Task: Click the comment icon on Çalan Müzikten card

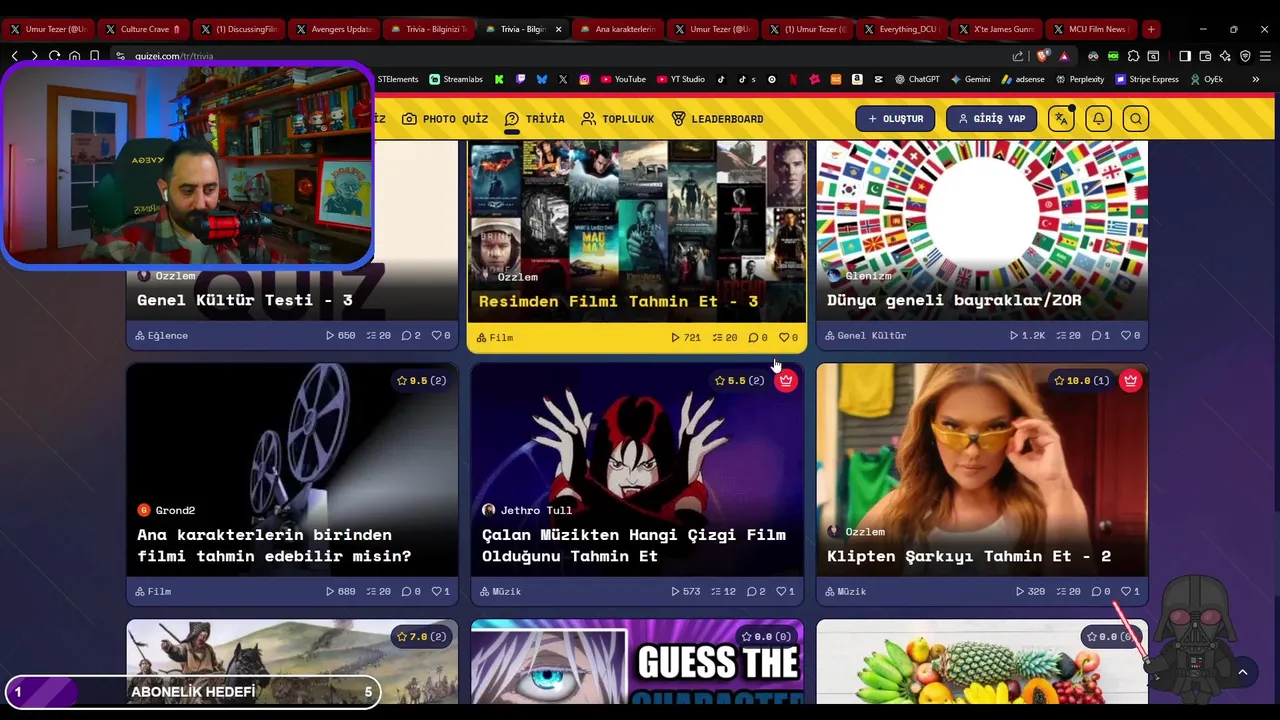Action: click(752, 592)
